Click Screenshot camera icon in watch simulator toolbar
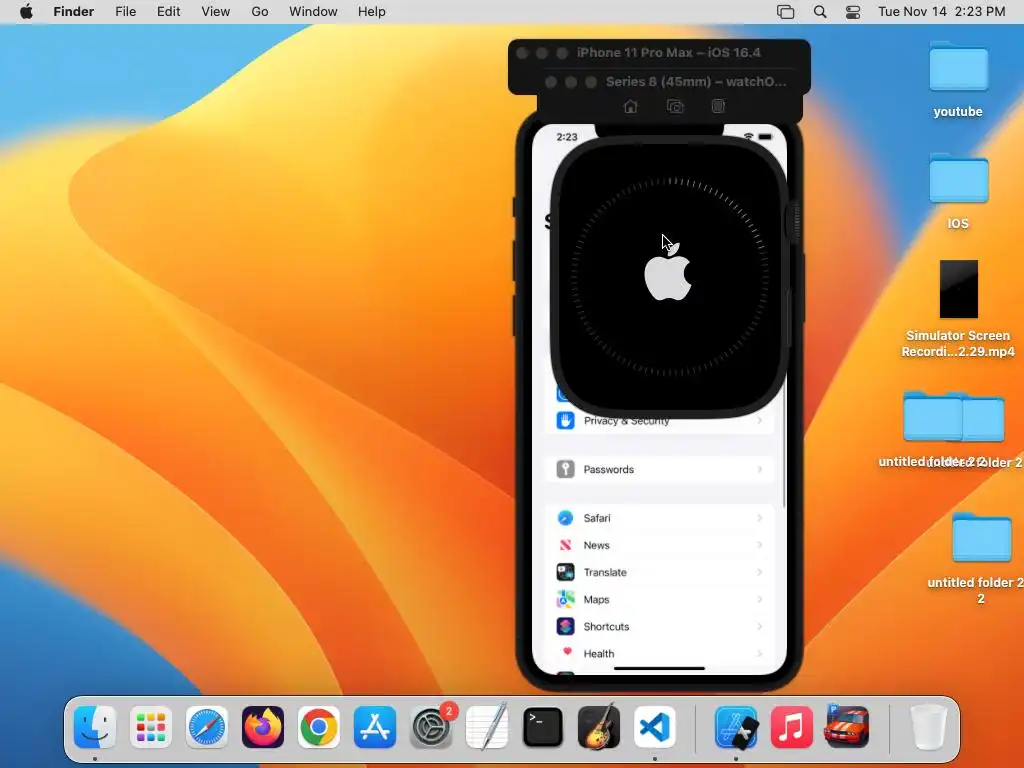This screenshot has height=768, width=1024. tap(675, 106)
